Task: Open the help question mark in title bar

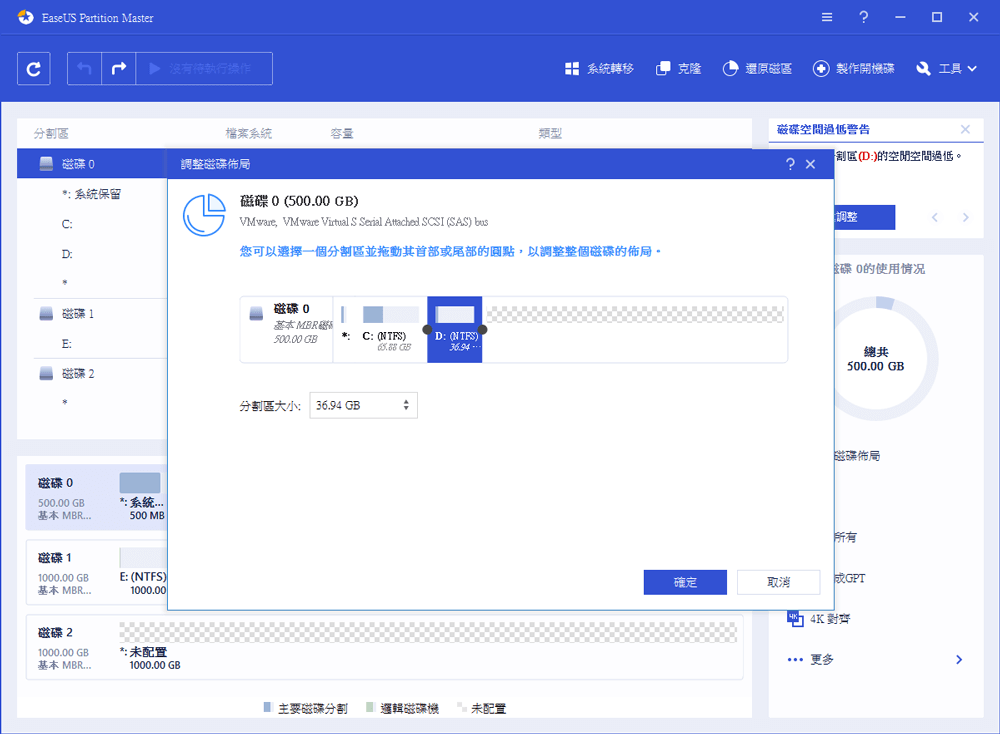Action: point(864,17)
